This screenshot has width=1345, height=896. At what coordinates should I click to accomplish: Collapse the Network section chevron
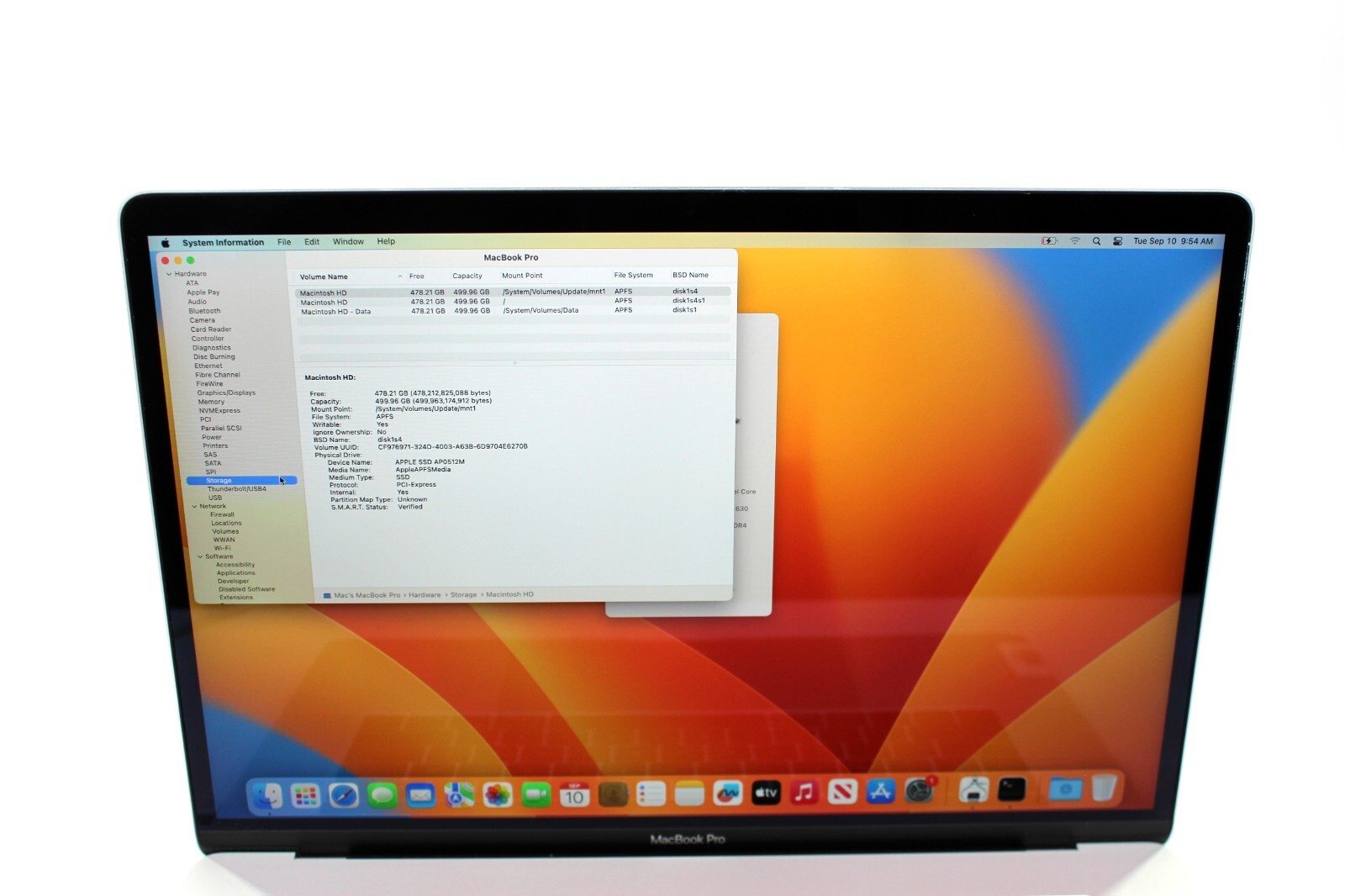click(195, 507)
